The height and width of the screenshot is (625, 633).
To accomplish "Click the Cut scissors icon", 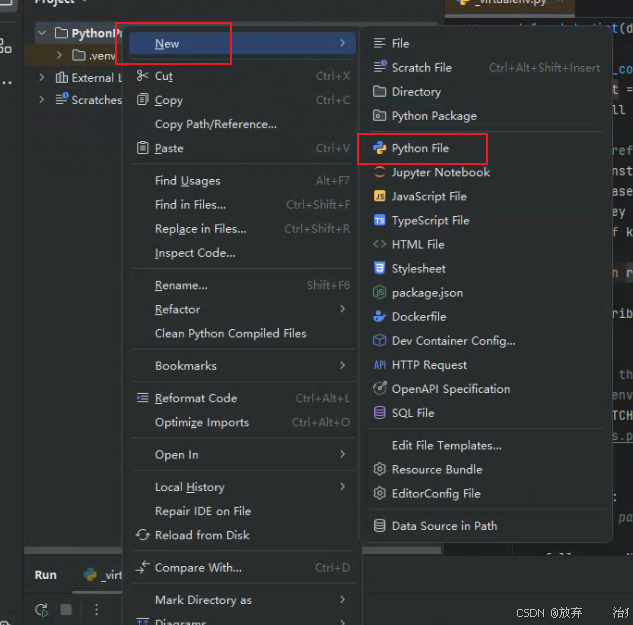I will tap(142, 76).
